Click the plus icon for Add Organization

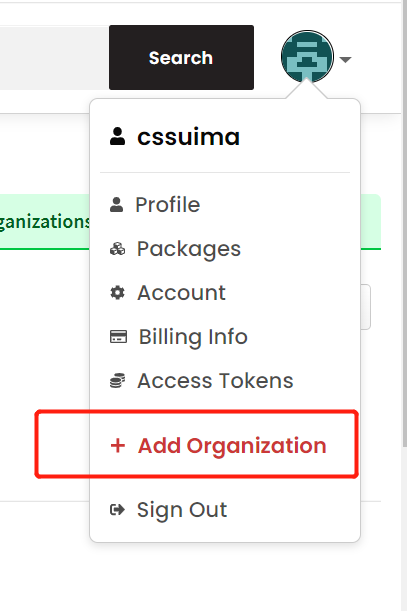(x=118, y=445)
